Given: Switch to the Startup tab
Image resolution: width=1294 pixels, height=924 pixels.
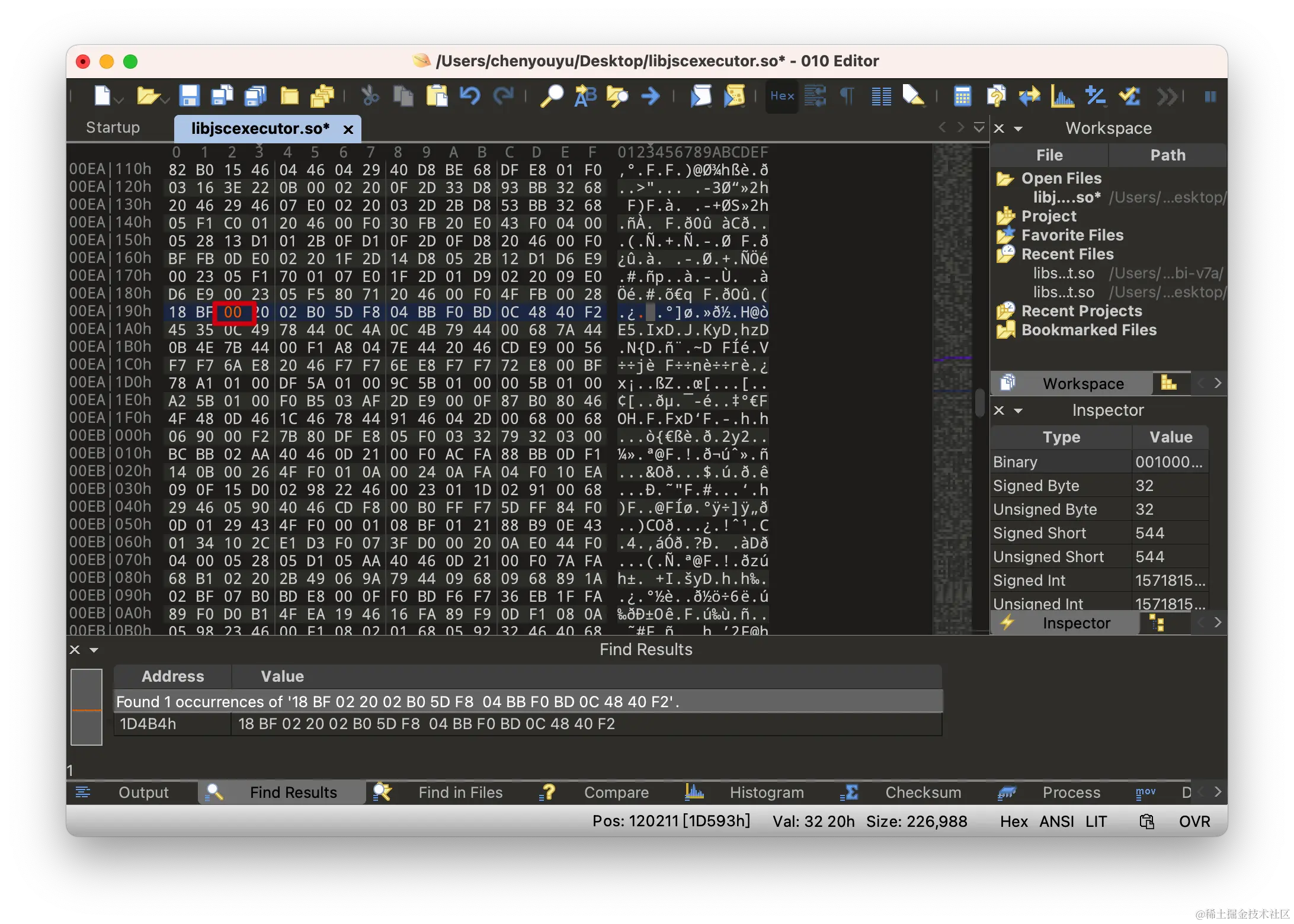Looking at the screenshot, I should pyautogui.click(x=113, y=128).
